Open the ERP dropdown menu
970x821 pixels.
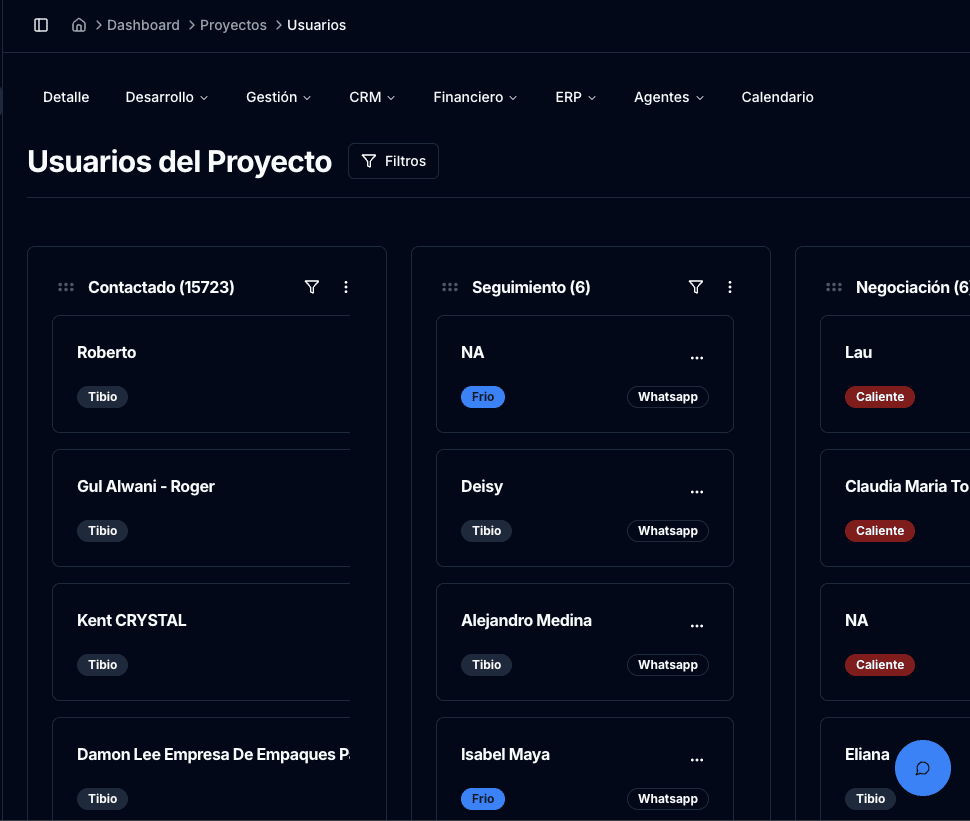coord(575,97)
